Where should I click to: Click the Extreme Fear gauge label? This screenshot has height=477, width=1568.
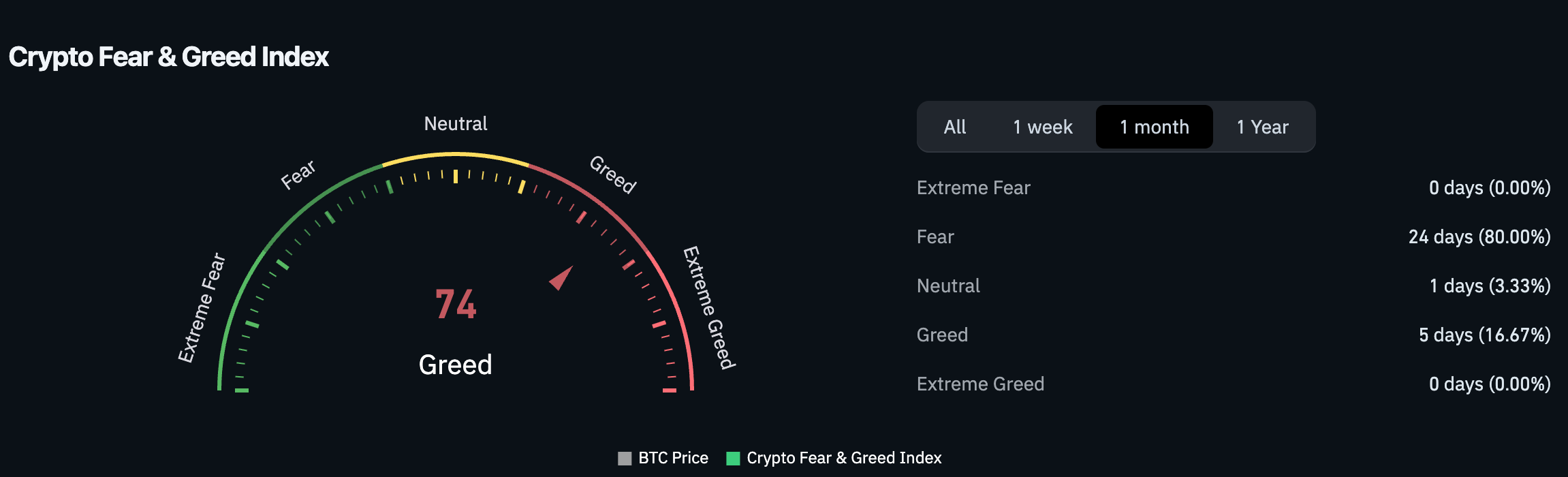pyautogui.click(x=202, y=307)
